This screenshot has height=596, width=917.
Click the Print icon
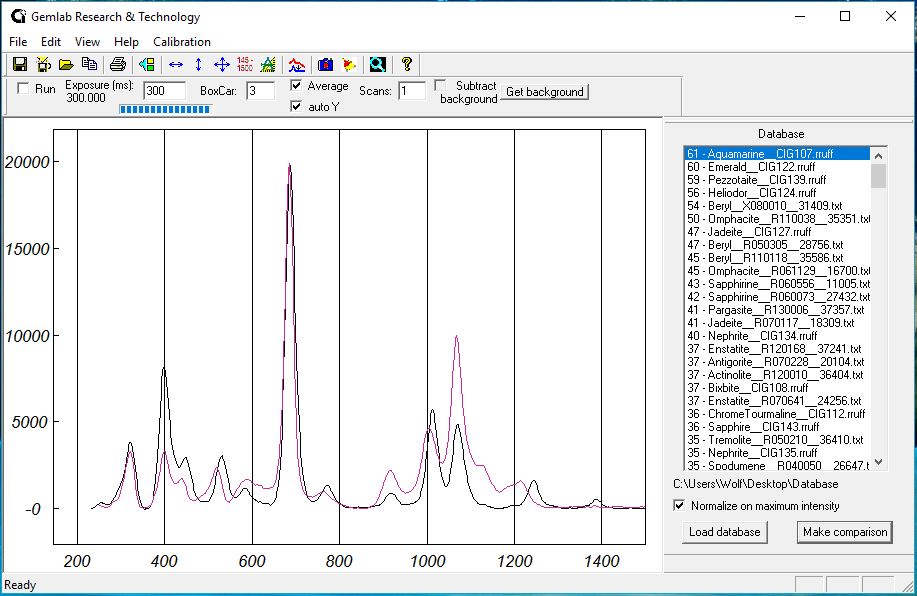click(x=118, y=64)
